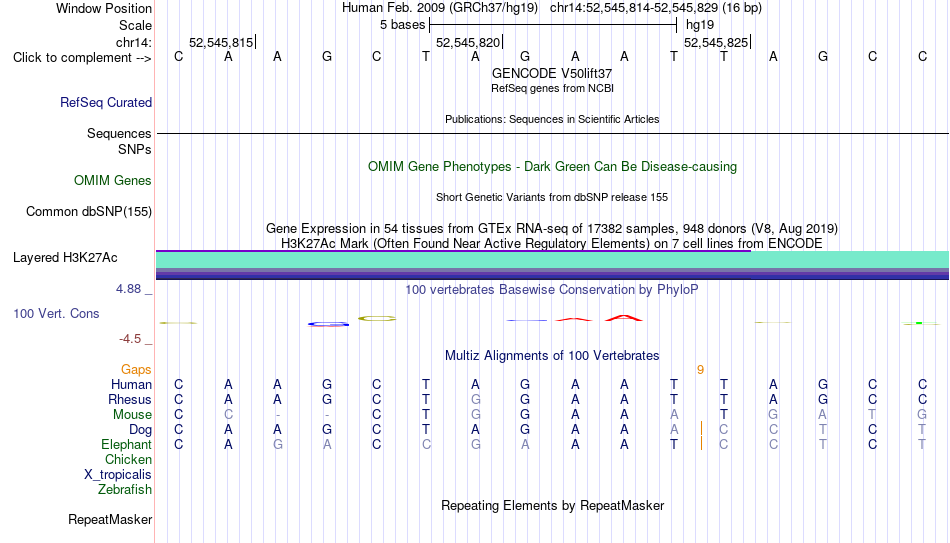Click the hg19 label beside the scale bar
Image resolution: width=950 pixels, height=543 pixels.
(700, 25)
